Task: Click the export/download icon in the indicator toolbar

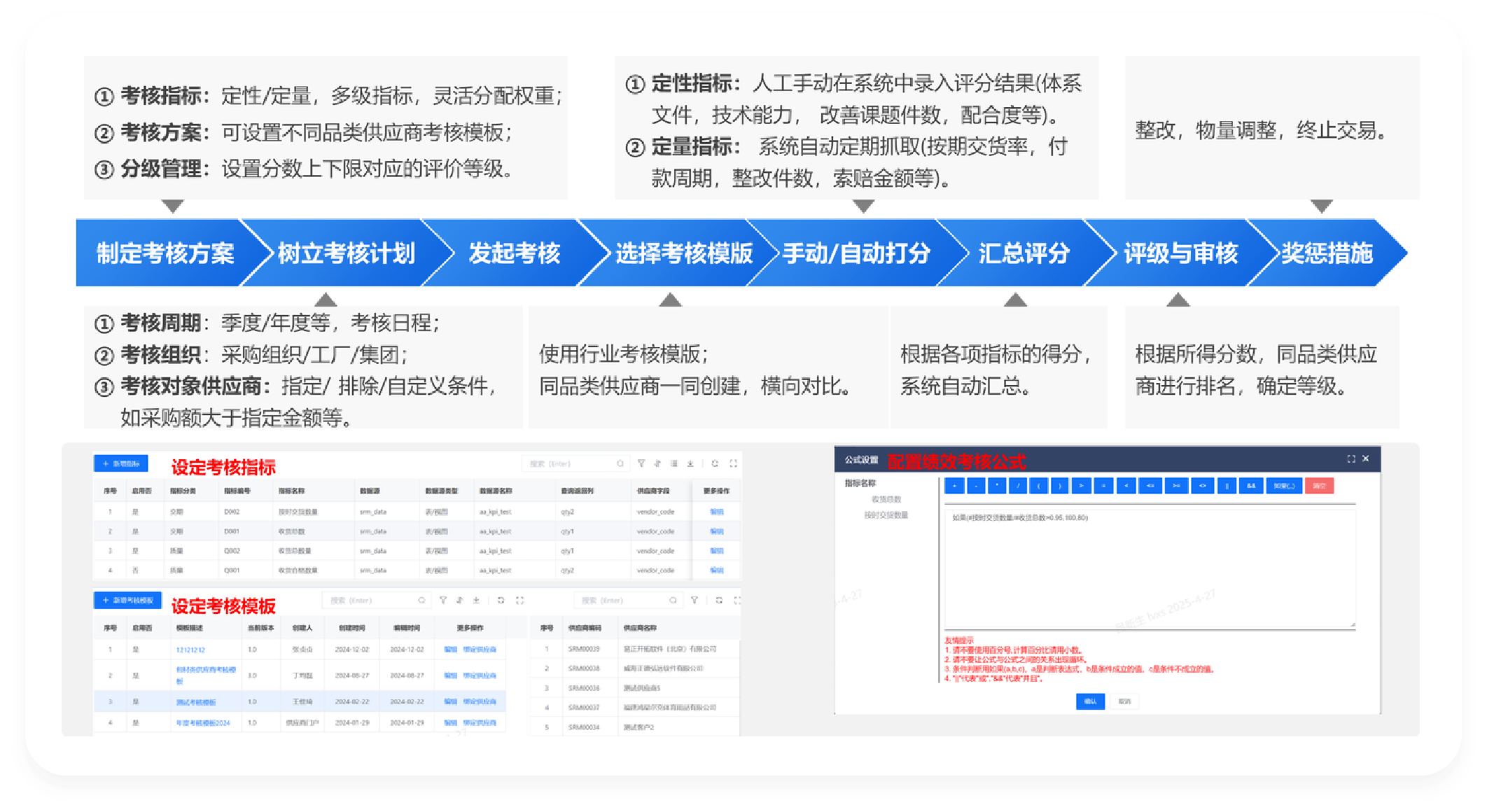Action: (690, 464)
